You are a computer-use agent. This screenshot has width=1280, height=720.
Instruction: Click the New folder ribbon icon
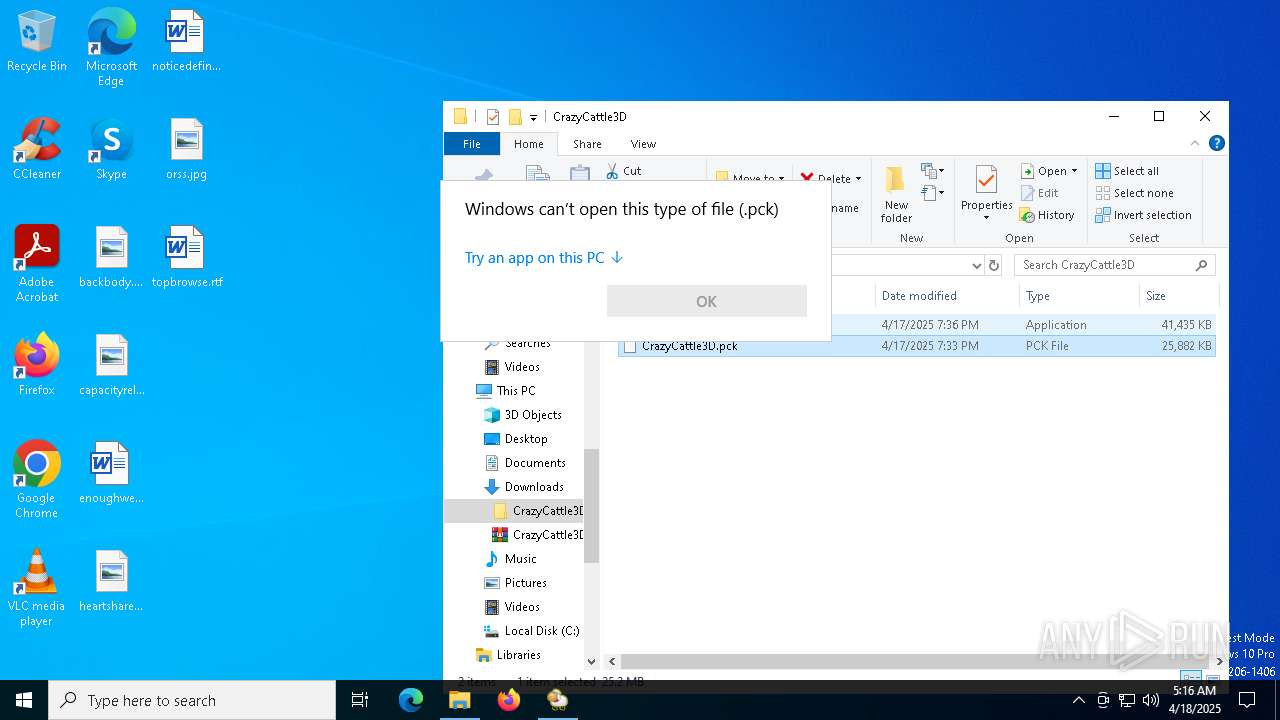896,194
